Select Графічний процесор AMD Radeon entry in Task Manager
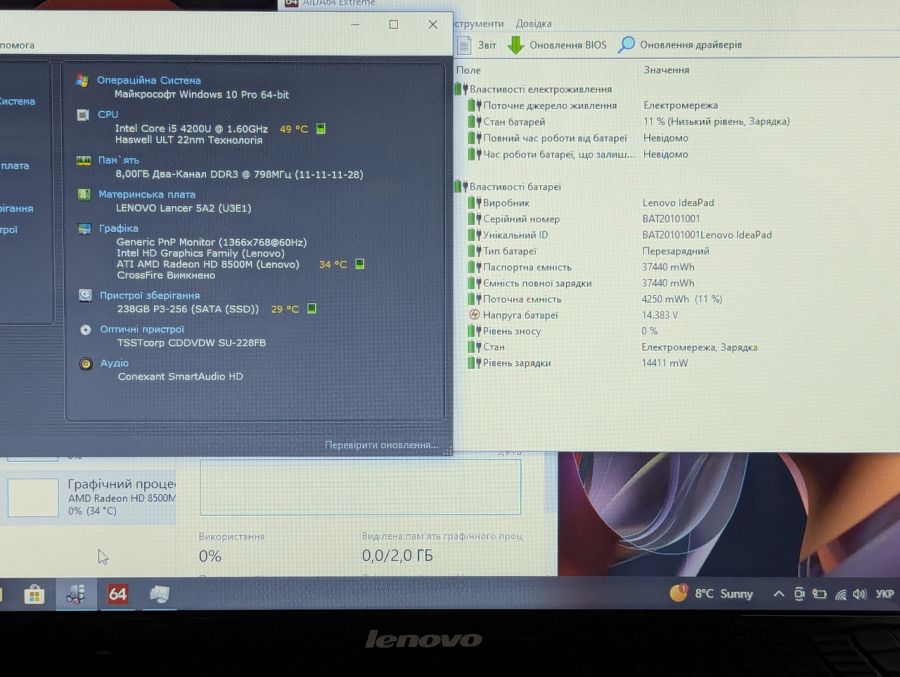Image resolution: width=900 pixels, height=677 pixels. (90, 497)
